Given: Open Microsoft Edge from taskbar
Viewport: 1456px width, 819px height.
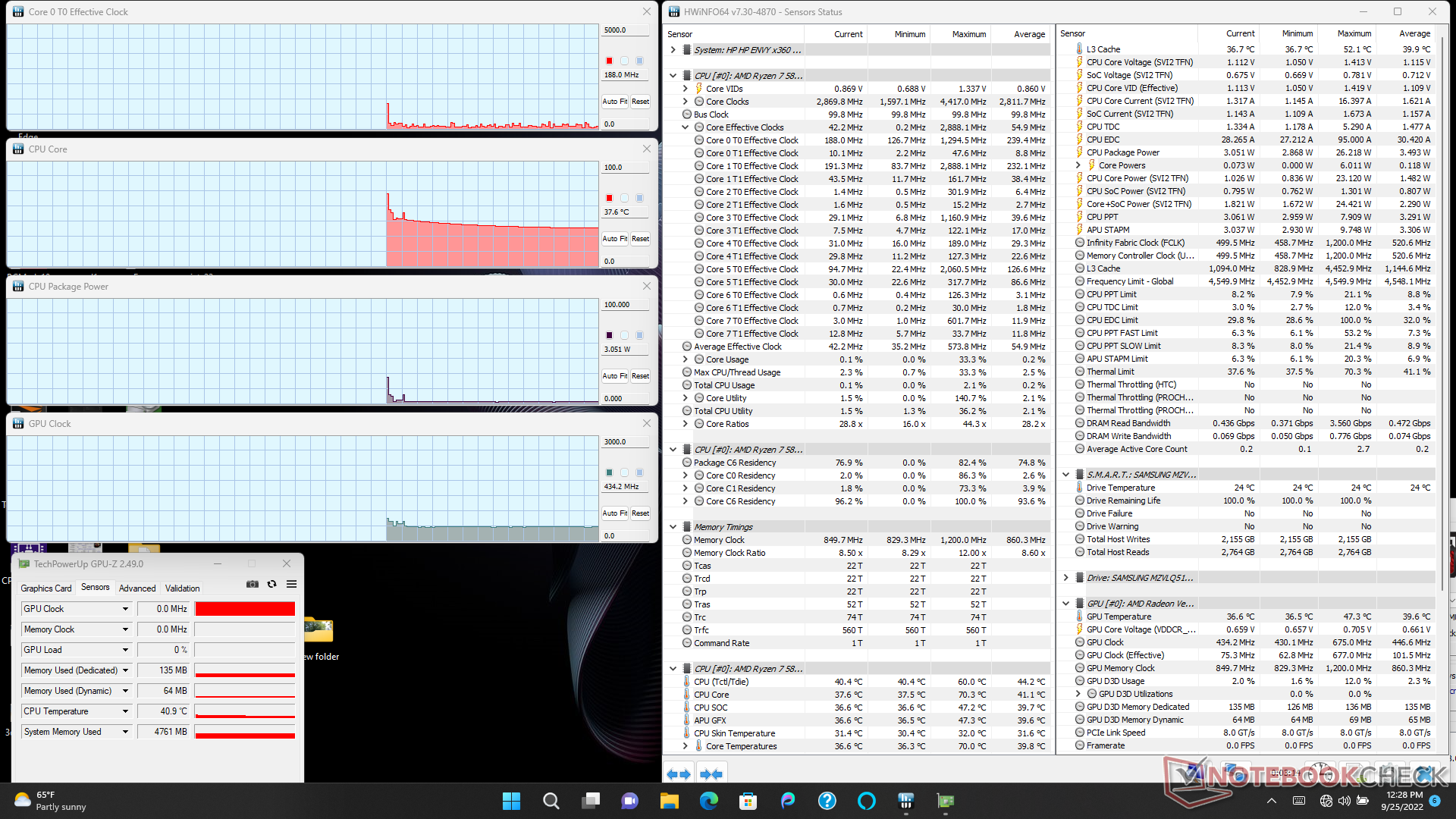Looking at the screenshot, I should (x=709, y=801).
